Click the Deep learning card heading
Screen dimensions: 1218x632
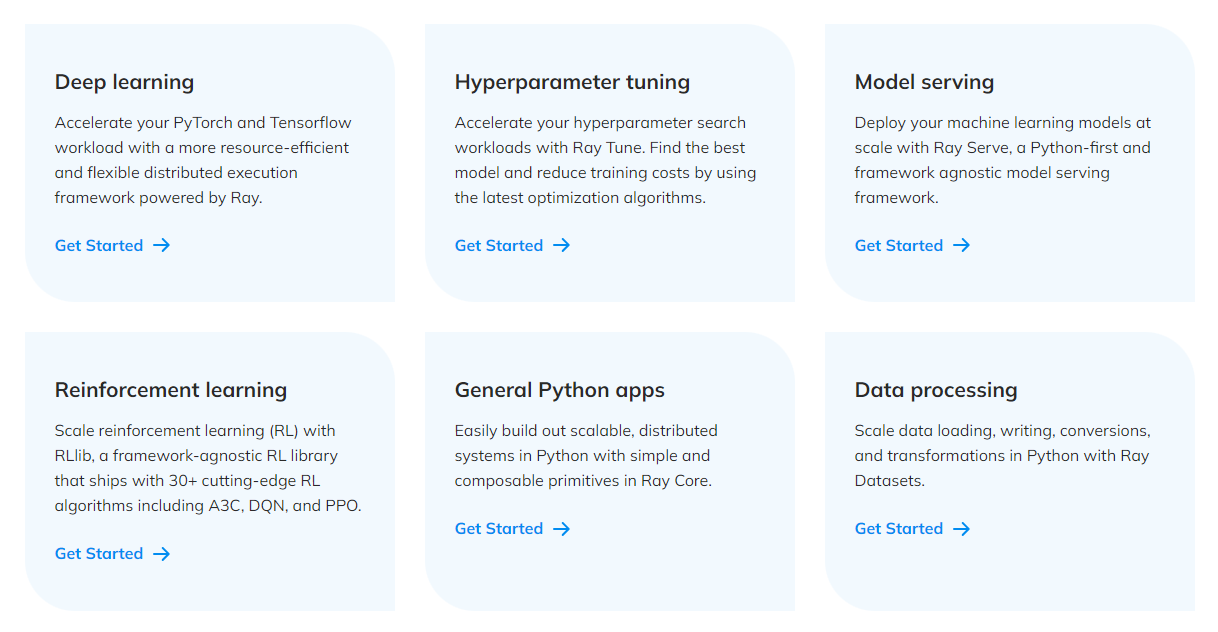pos(125,82)
